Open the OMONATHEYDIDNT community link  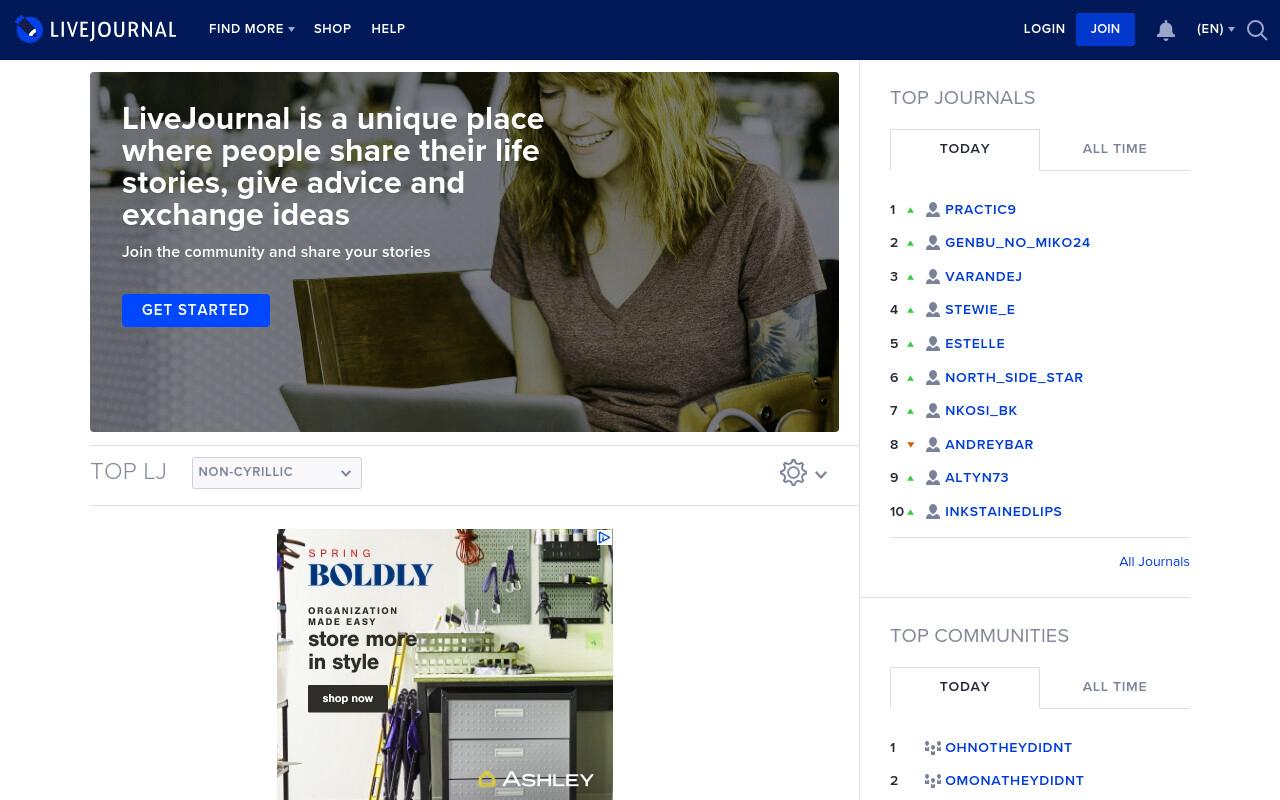tap(1014, 781)
